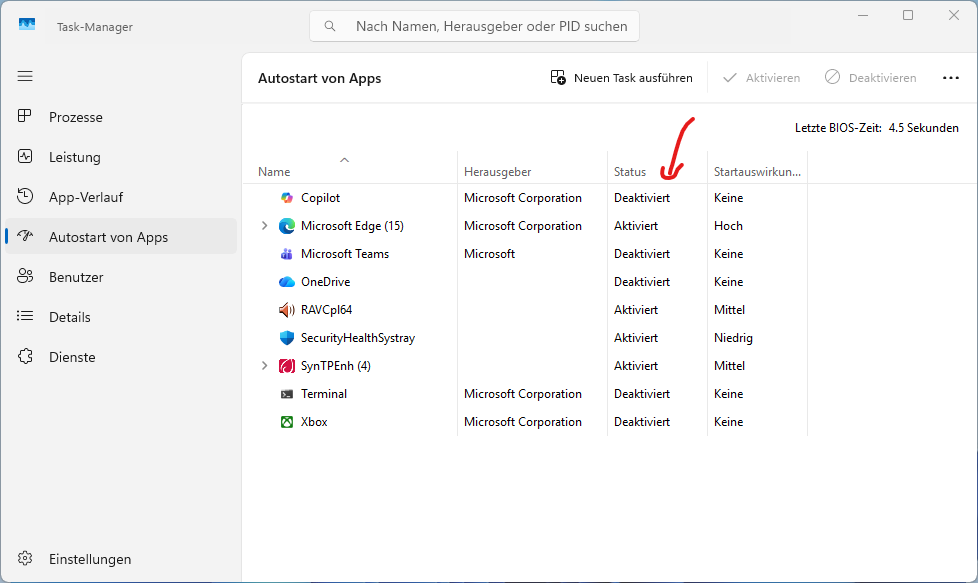Open the Prozesse tab
Image resolution: width=978 pixels, height=583 pixels.
75,117
